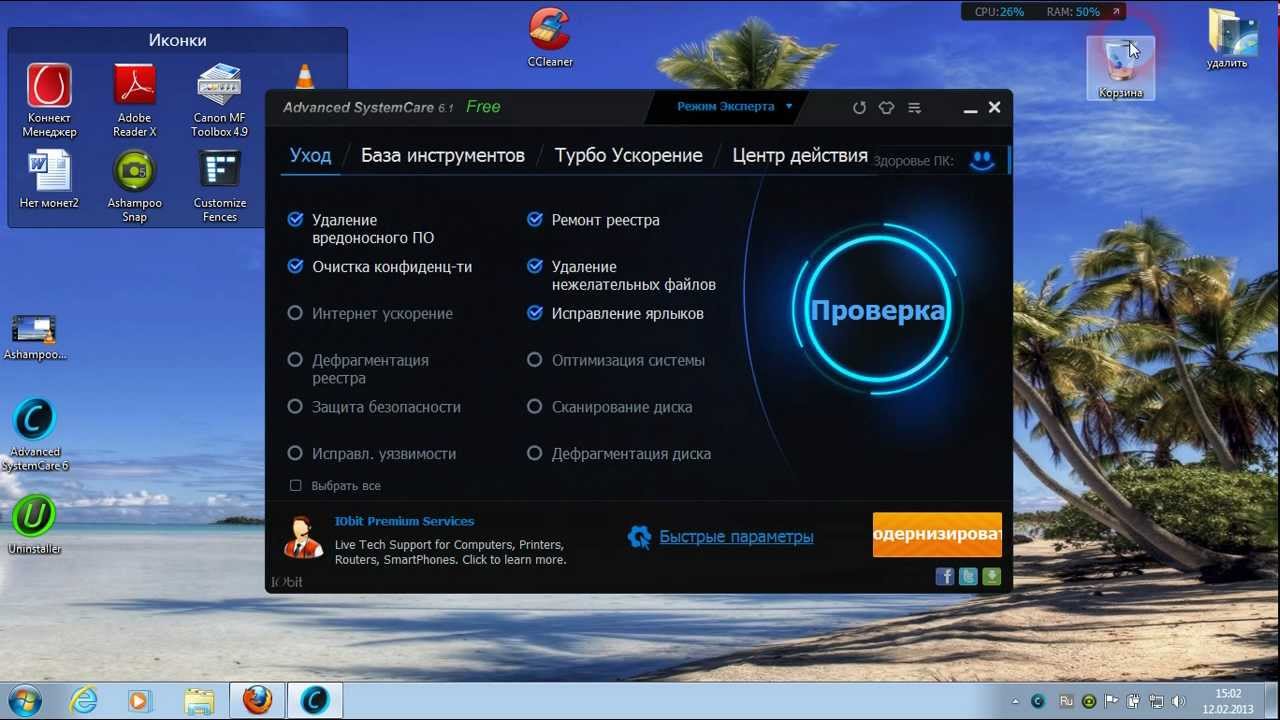Open the Ashampoo desktop shortcut on left edge
Image resolution: width=1280 pixels, height=720 pixels.
(34, 338)
